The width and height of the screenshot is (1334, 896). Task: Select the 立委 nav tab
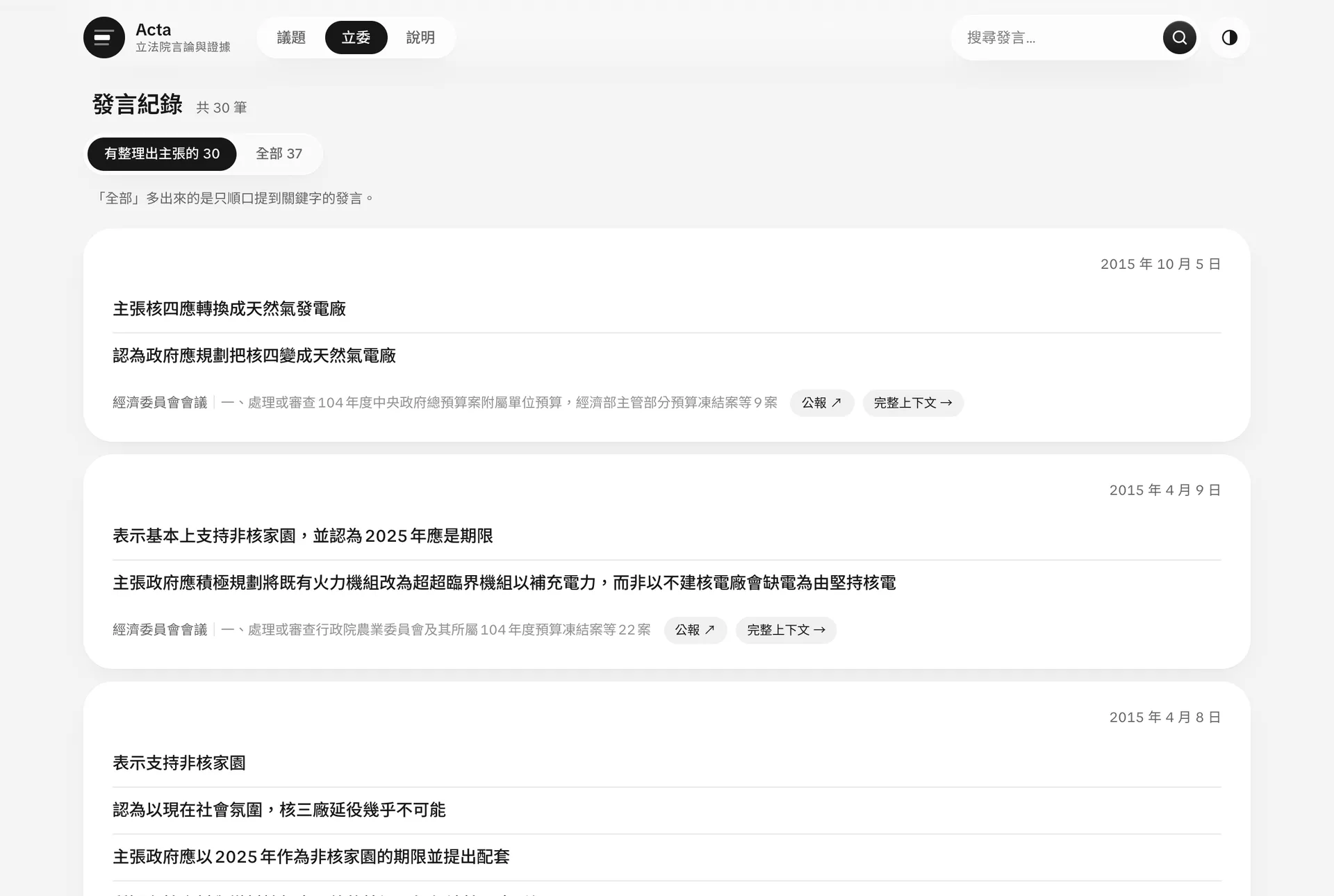tap(356, 38)
